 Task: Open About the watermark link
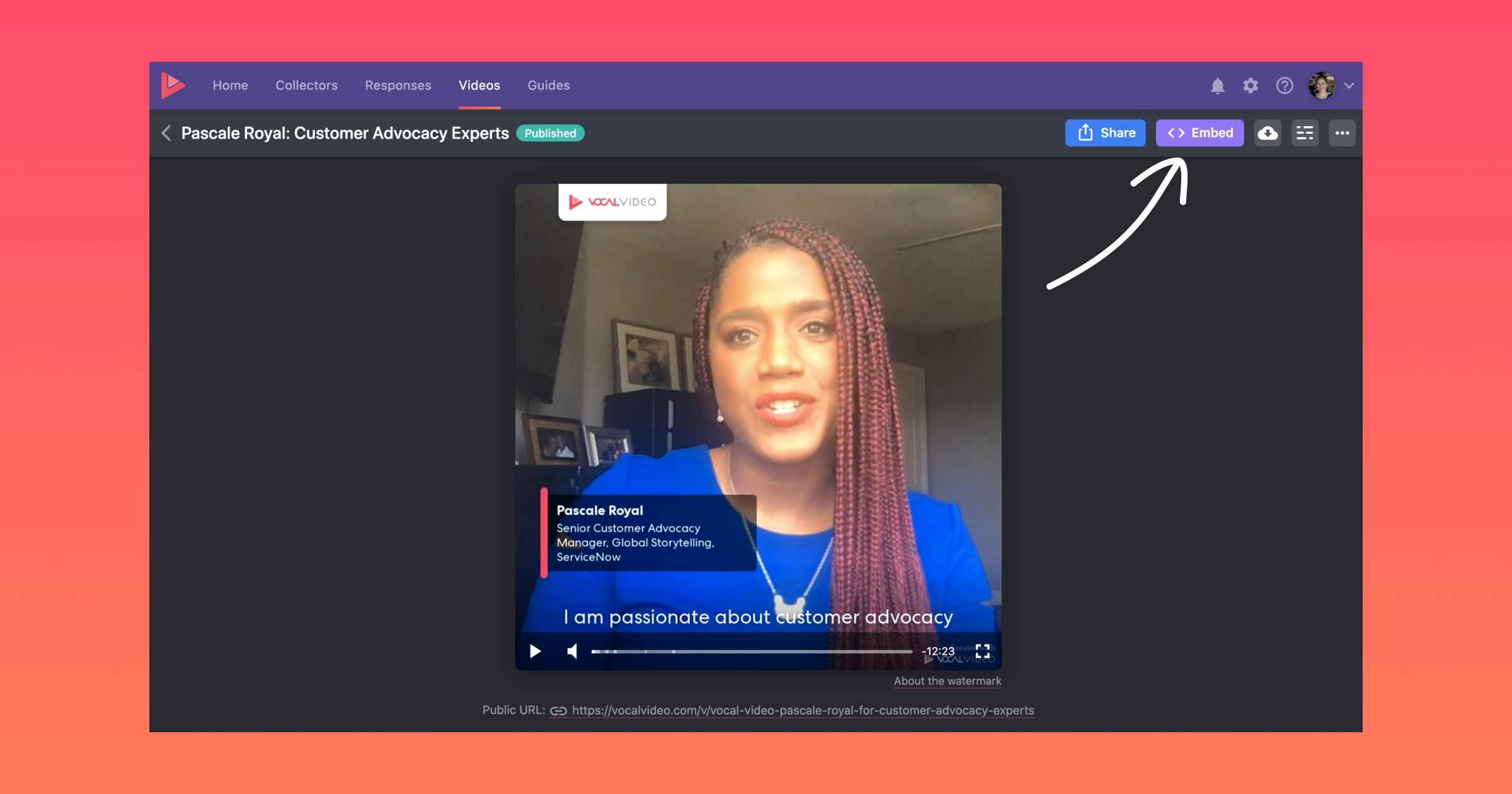pyautogui.click(x=947, y=681)
